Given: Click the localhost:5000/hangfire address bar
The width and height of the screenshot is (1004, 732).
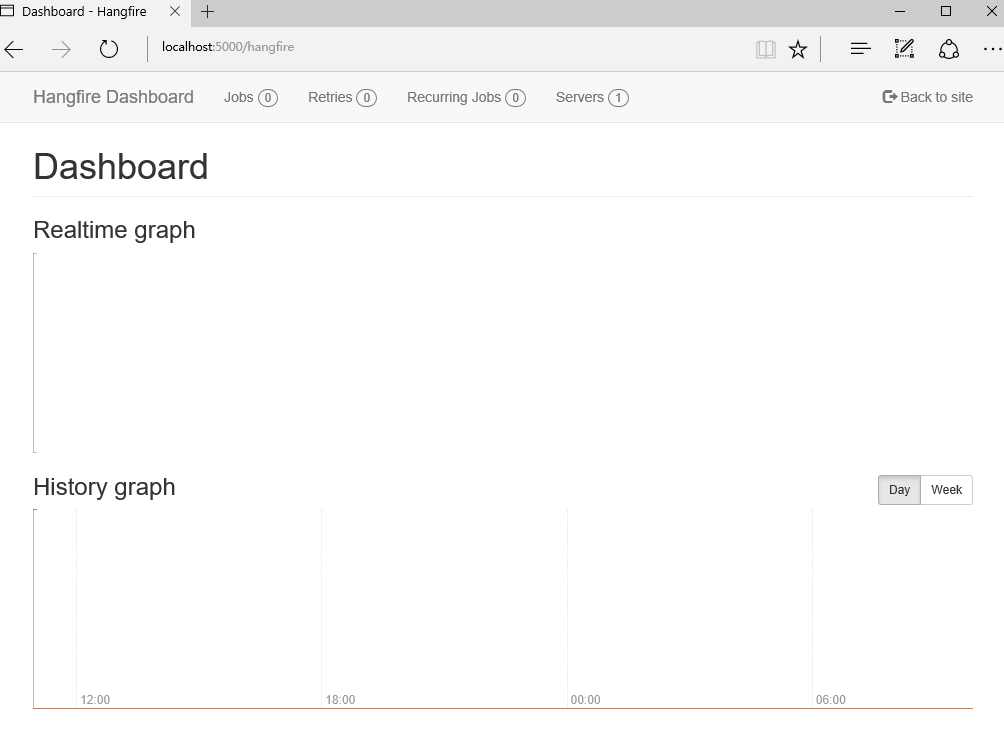Looking at the screenshot, I should tap(448, 47).
